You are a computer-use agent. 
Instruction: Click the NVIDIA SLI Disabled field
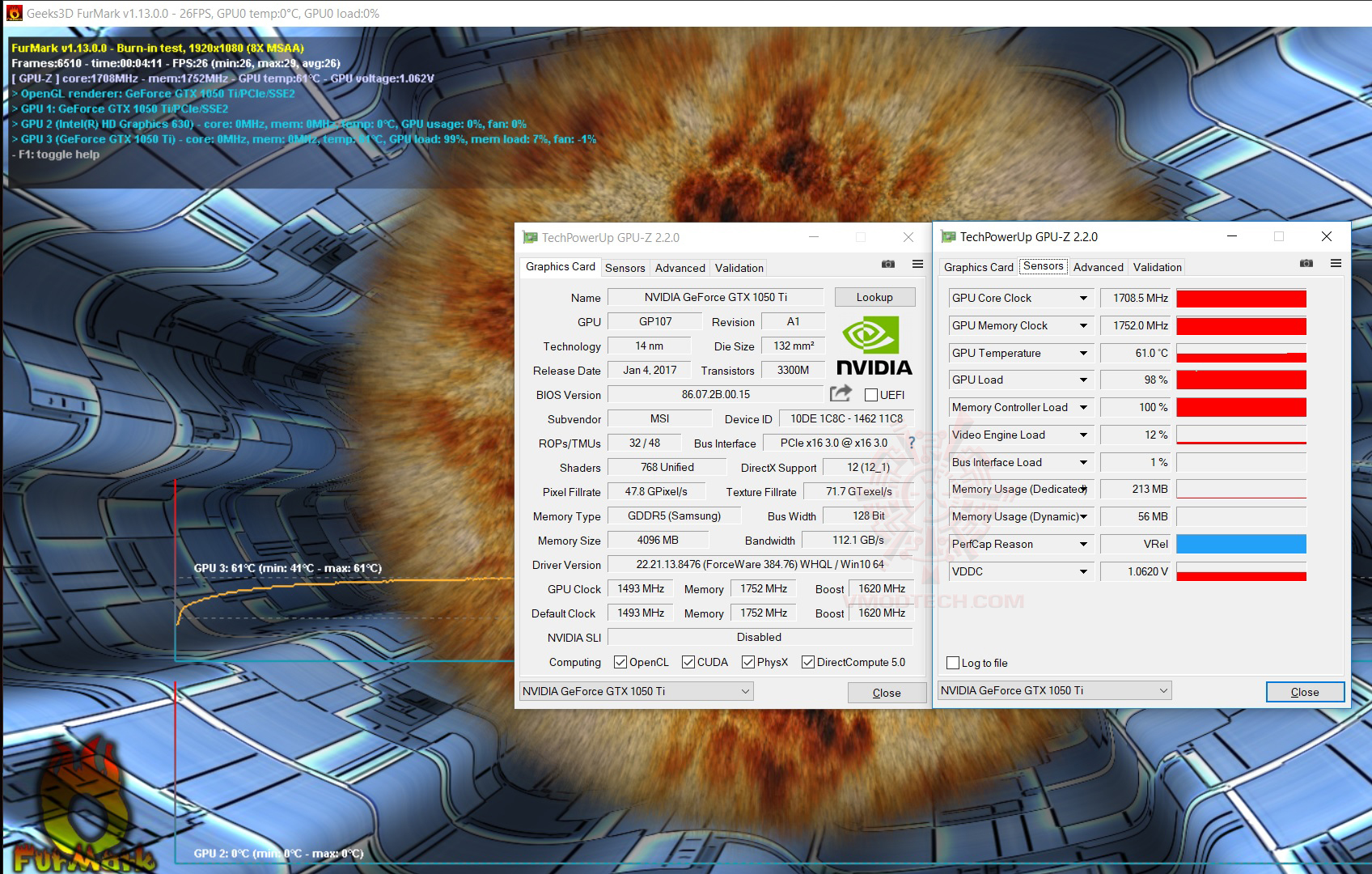coord(760,637)
